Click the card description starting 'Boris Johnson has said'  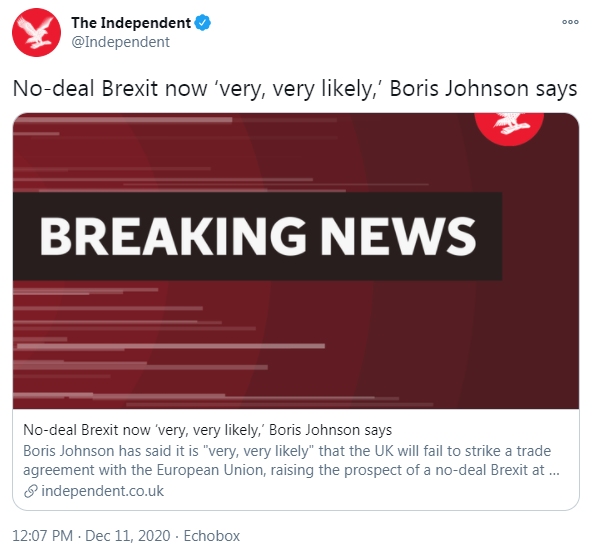291,460
